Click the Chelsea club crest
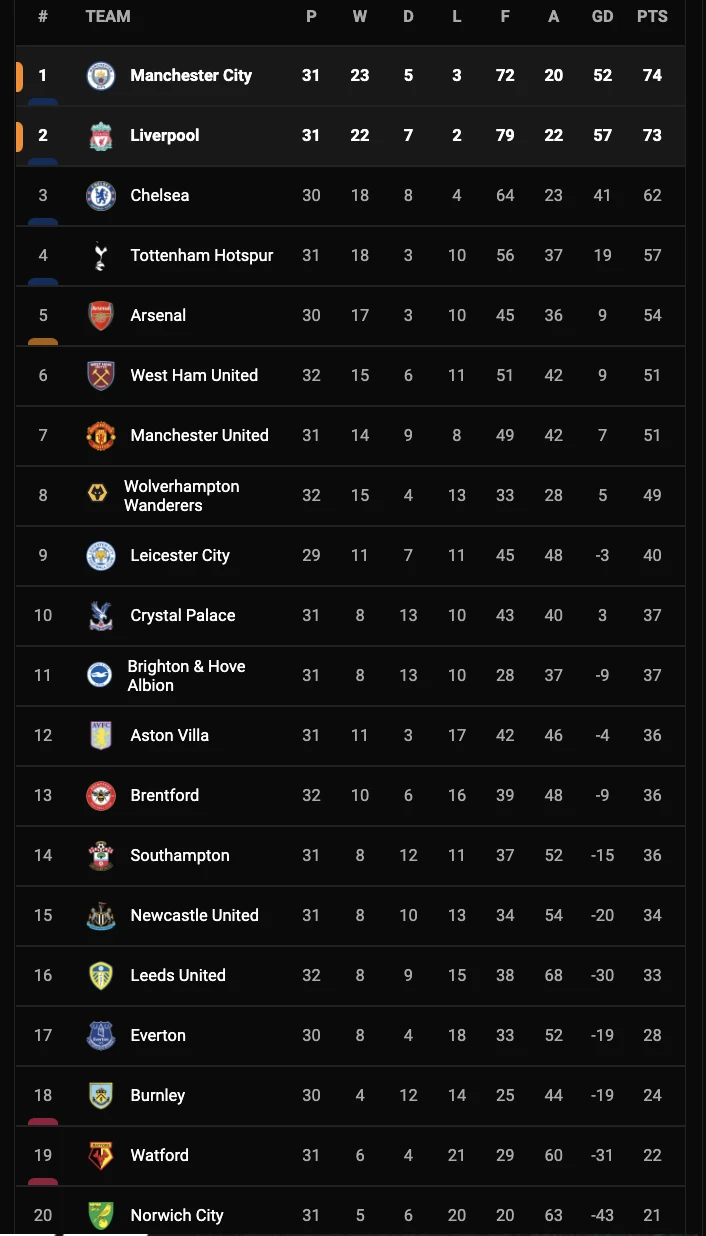The image size is (706, 1236). [101, 196]
